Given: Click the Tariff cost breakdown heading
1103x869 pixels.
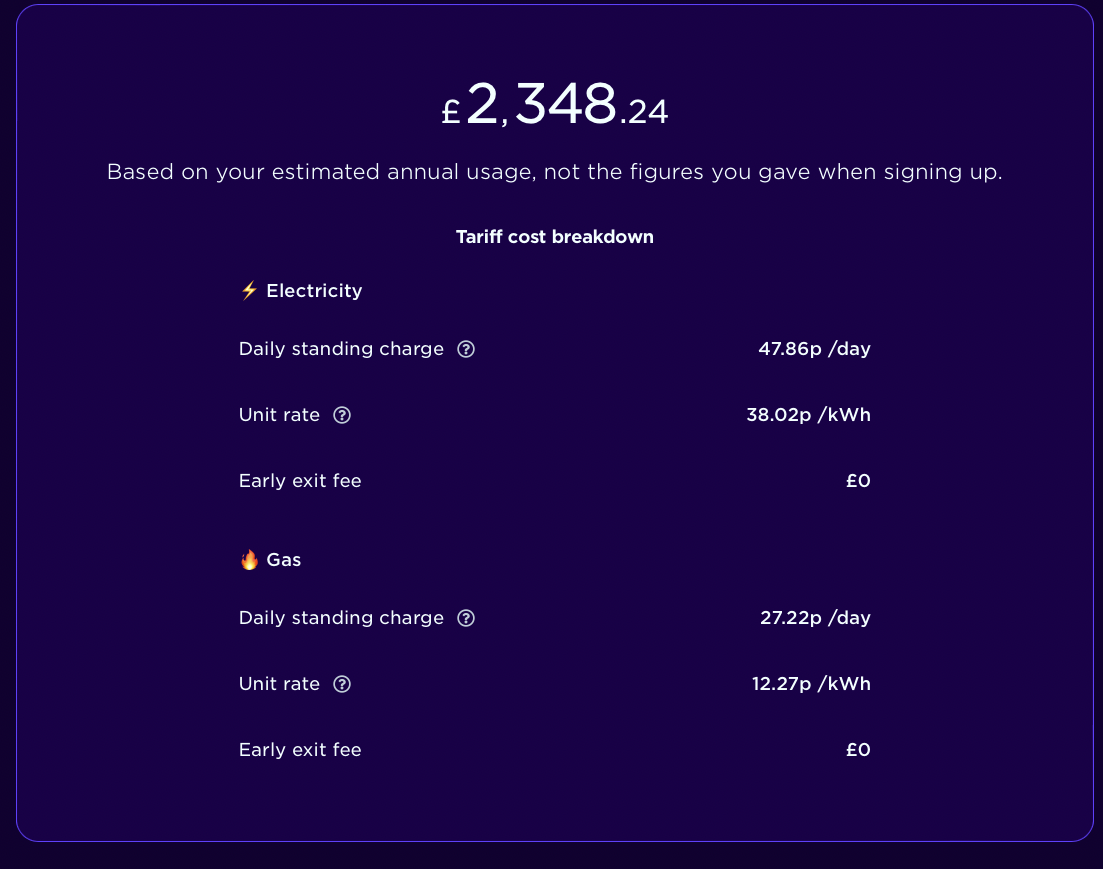Looking at the screenshot, I should (x=554, y=236).
